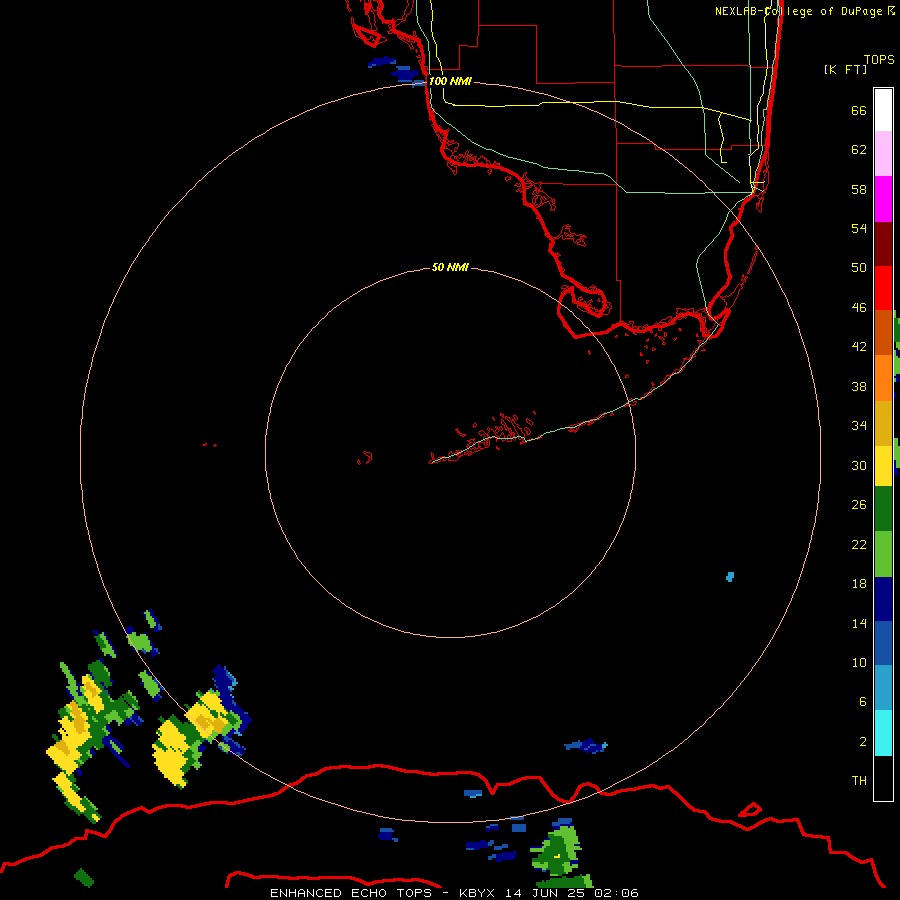Click the 2 legend value
The height and width of the screenshot is (900, 900).
pyautogui.click(x=862, y=741)
